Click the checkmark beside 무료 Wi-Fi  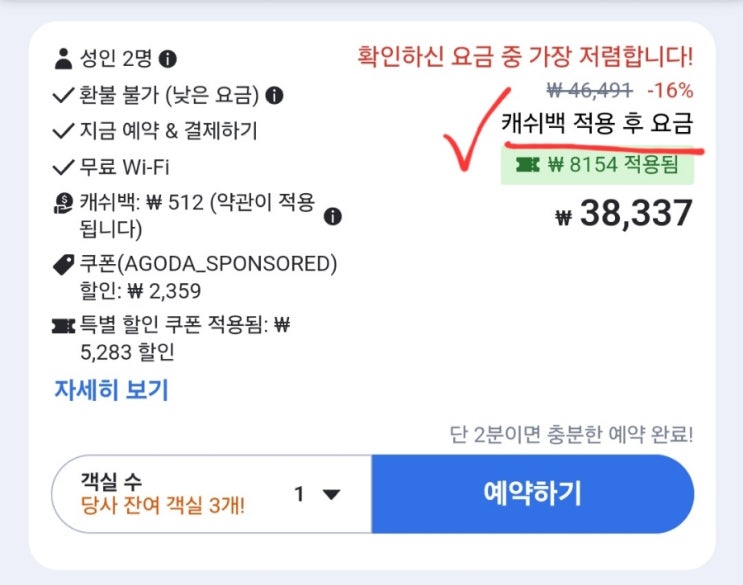(64, 167)
